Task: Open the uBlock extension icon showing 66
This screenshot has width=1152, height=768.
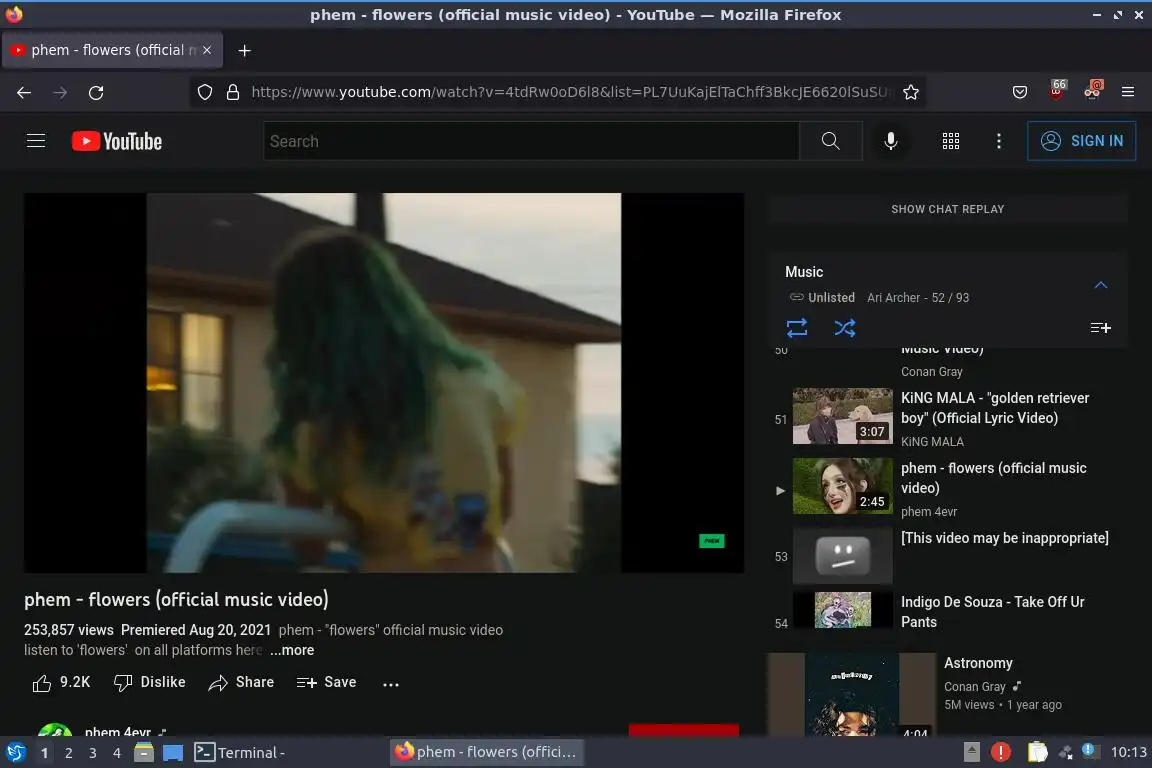Action: pos(1057,90)
